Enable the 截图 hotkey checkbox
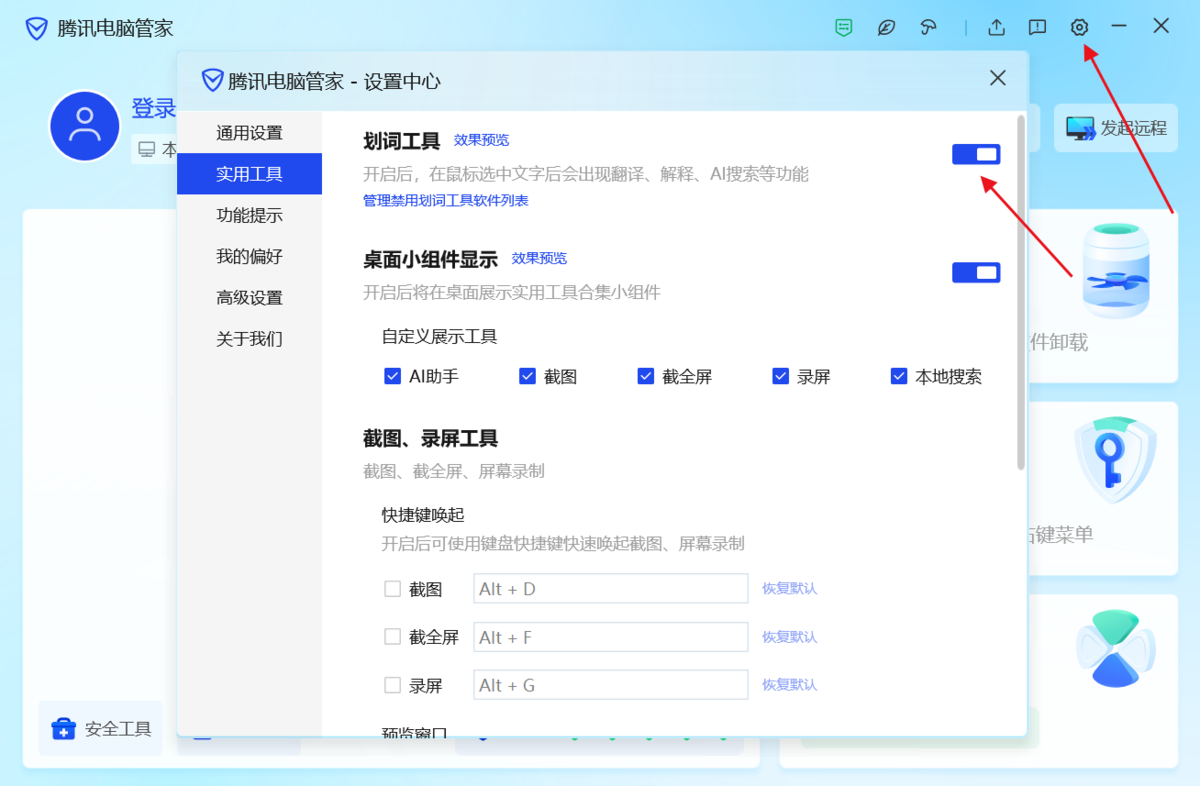Image resolution: width=1200 pixels, height=786 pixels. [393, 589]
